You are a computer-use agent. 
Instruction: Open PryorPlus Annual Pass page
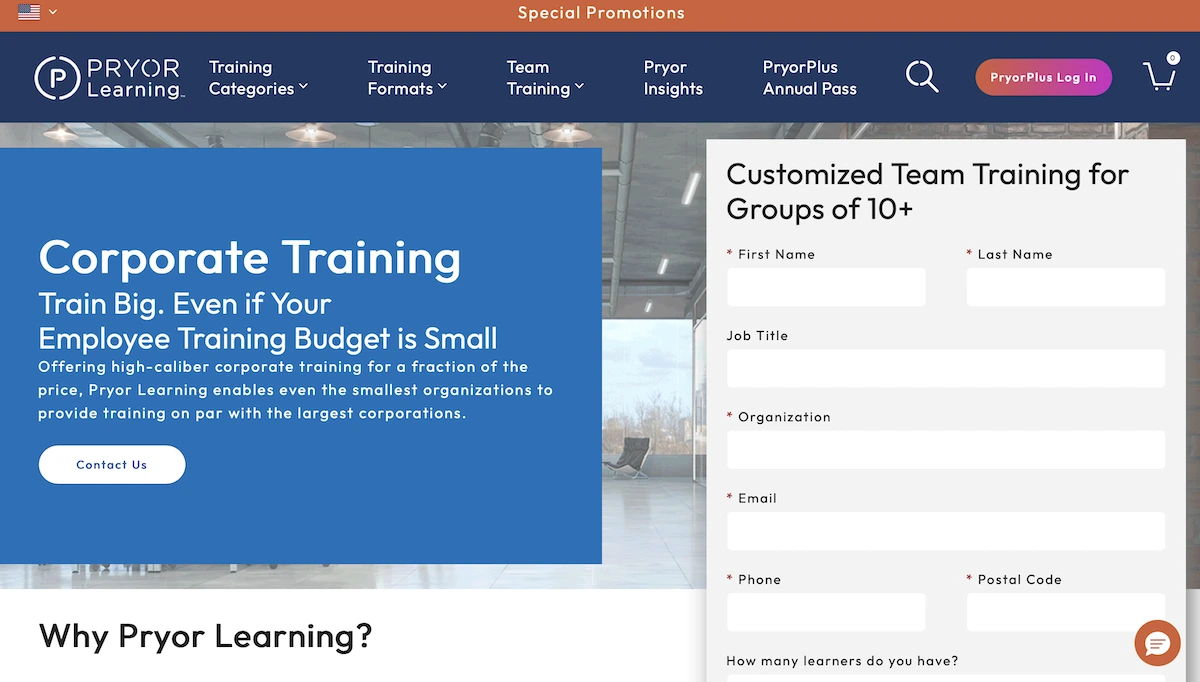click(x=809, y=78)
